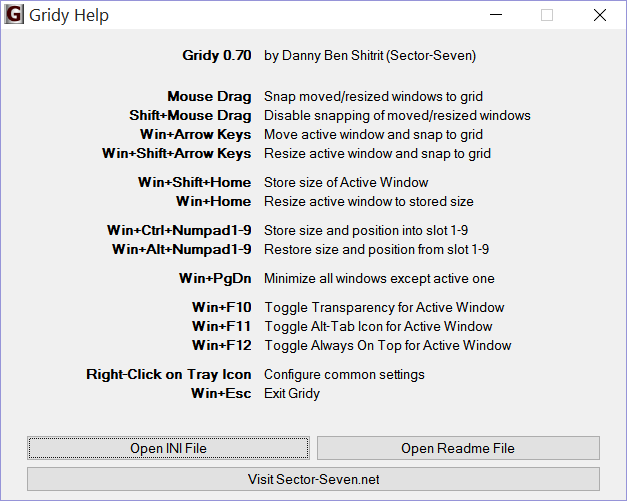Screen dimensions: 627x501
Task: Click 'Move active window and snap to grid'
Action: point(373,135)
